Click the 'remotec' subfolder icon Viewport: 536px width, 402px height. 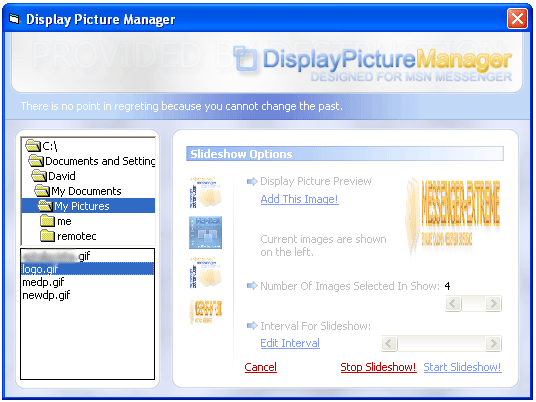pos(48,236)
